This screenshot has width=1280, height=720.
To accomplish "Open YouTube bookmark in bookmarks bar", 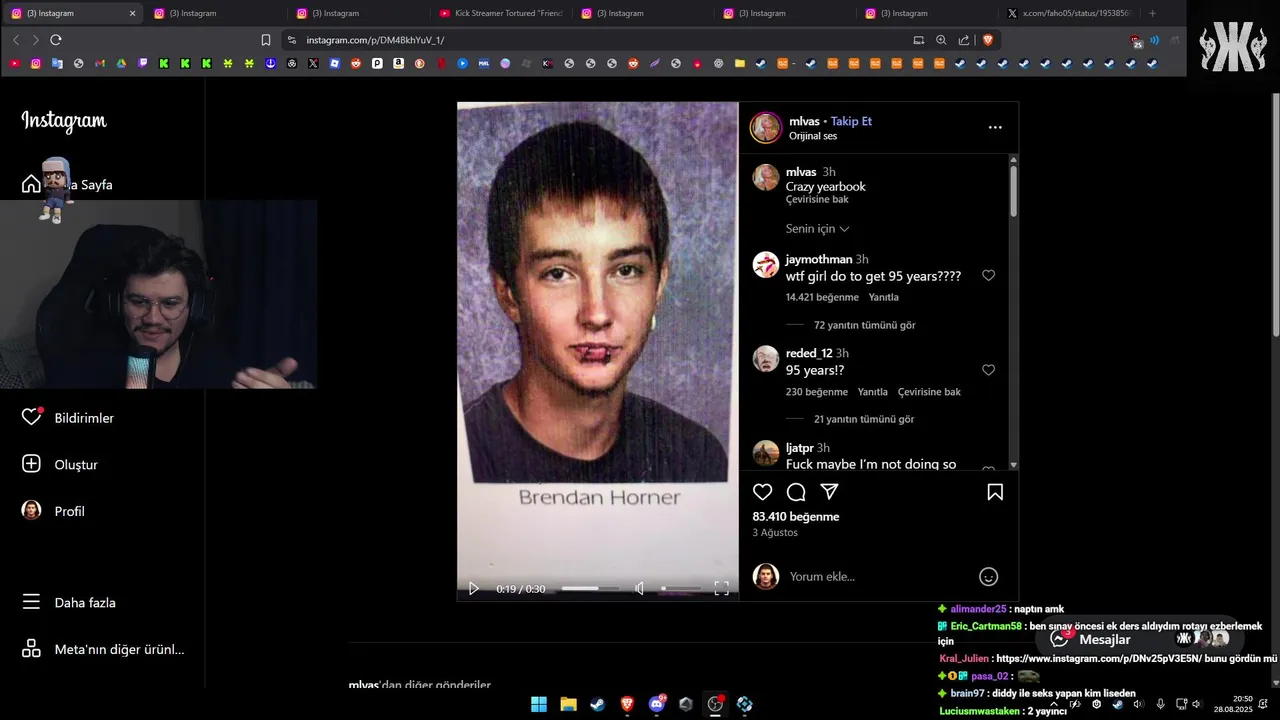I will pos(14,63).
